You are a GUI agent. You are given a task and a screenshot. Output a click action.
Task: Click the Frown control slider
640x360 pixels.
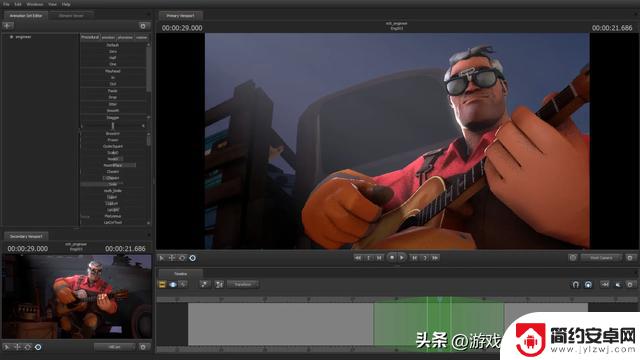click(113, 140)
